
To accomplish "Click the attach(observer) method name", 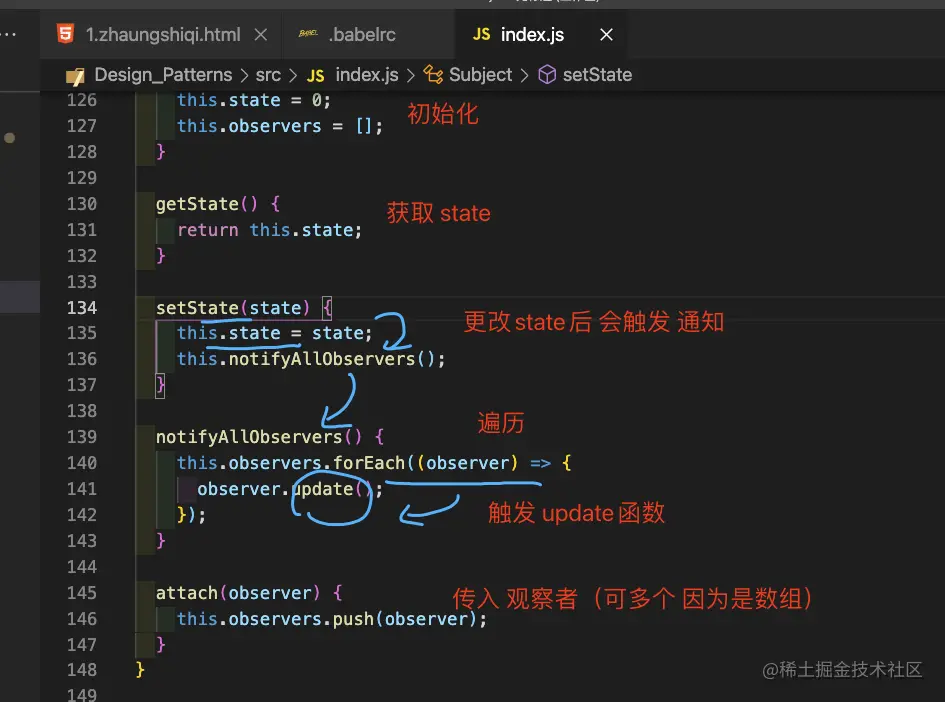I will pyautogui.click(x=237, y=593).
